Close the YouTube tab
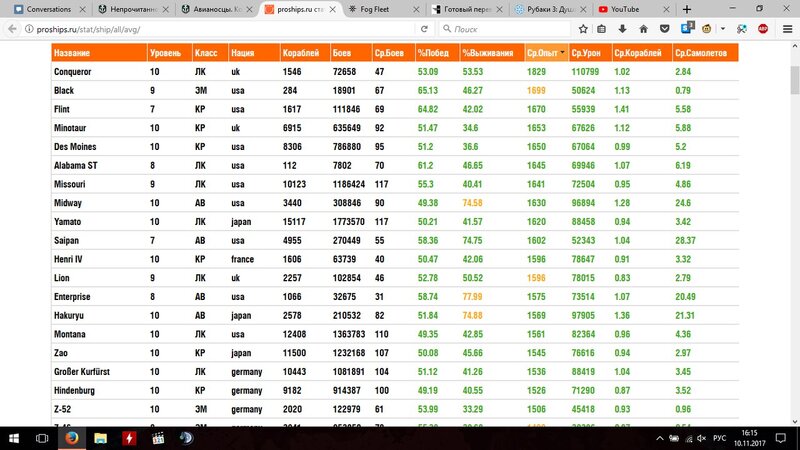The height and width of the screenshot is (450, 800). coord(666,9)
